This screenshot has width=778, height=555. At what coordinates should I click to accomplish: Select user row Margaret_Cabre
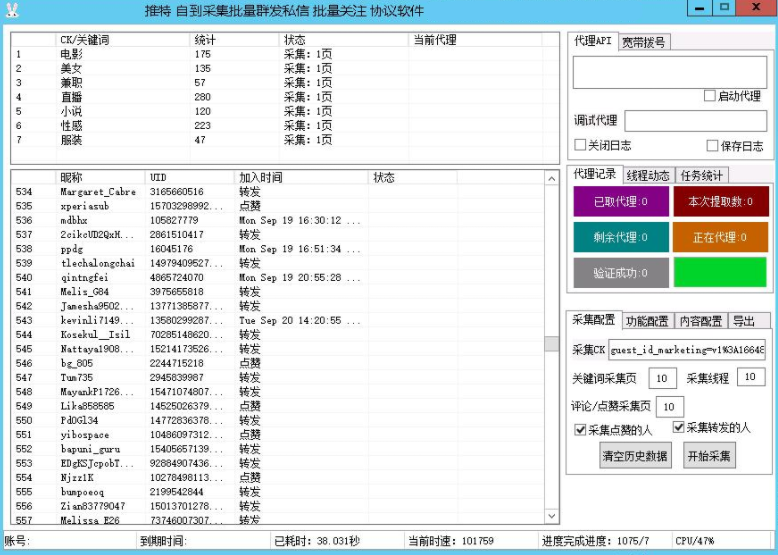click(x=278, y=191)
